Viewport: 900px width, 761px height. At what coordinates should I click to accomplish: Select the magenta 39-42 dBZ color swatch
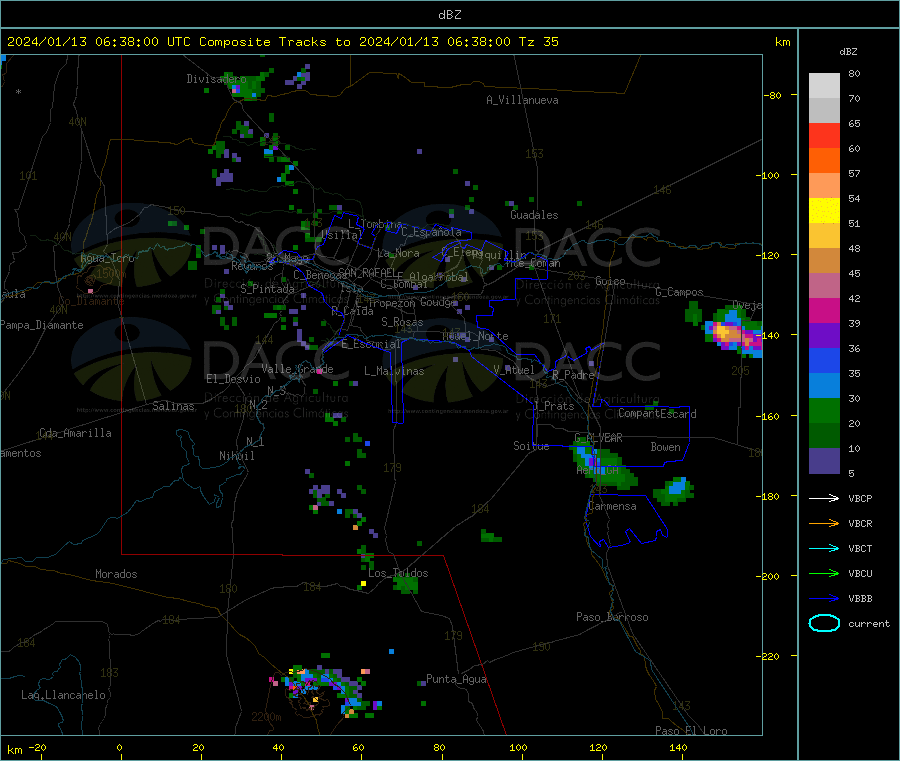point(824,310)
